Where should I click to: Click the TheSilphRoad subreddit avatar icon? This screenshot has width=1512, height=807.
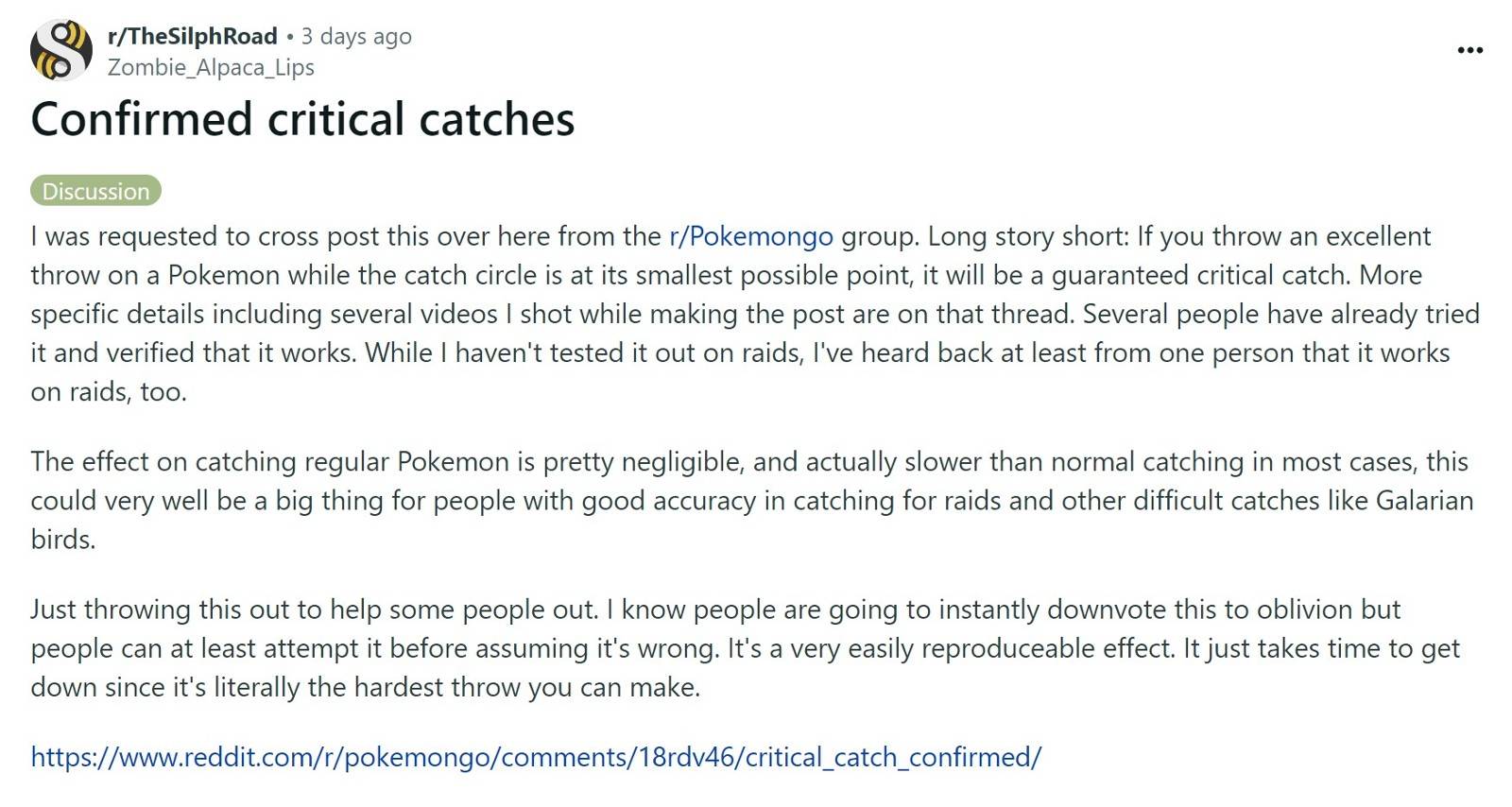tap(61, 50)
